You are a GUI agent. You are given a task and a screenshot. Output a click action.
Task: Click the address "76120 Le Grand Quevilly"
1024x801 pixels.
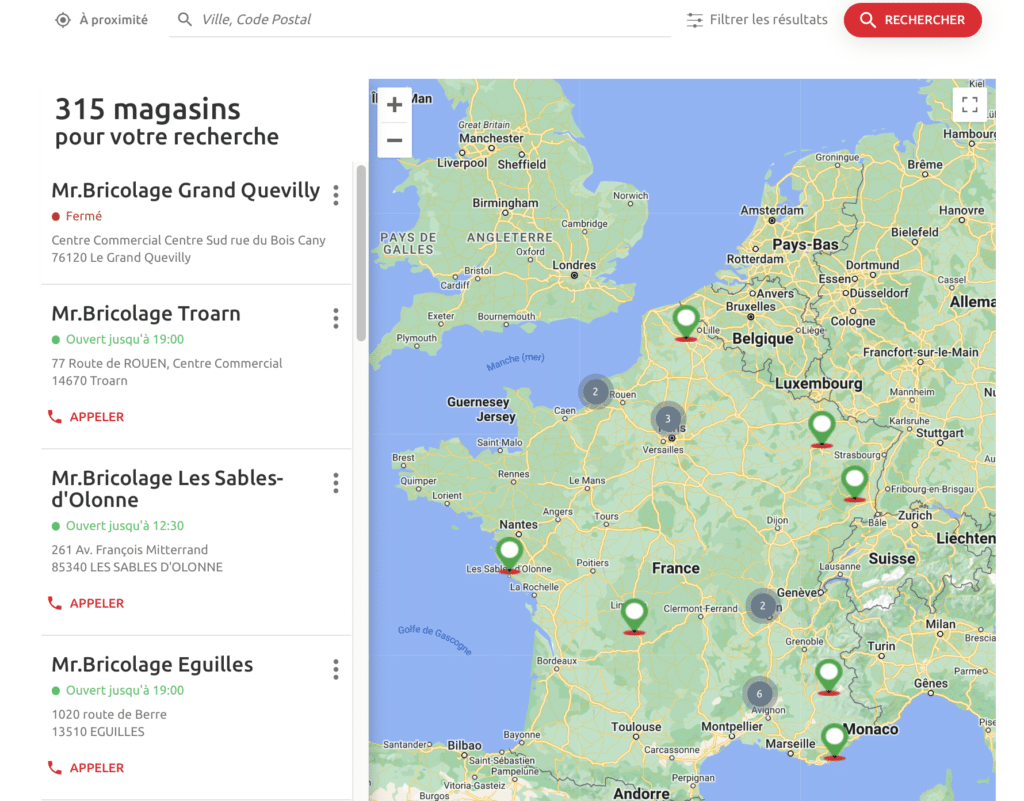point(121,257)
